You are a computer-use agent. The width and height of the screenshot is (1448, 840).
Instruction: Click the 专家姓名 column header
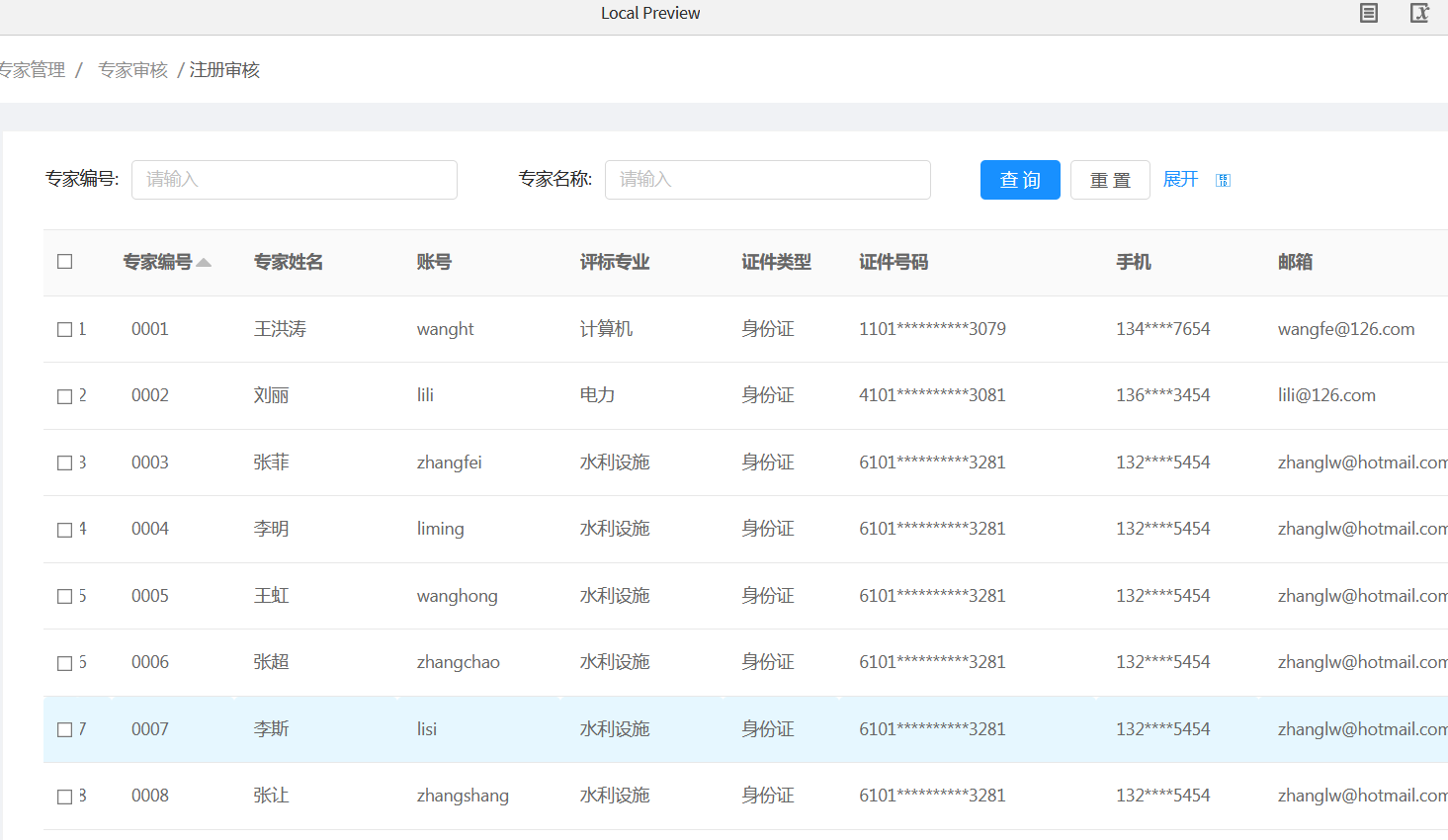(289, 262)
